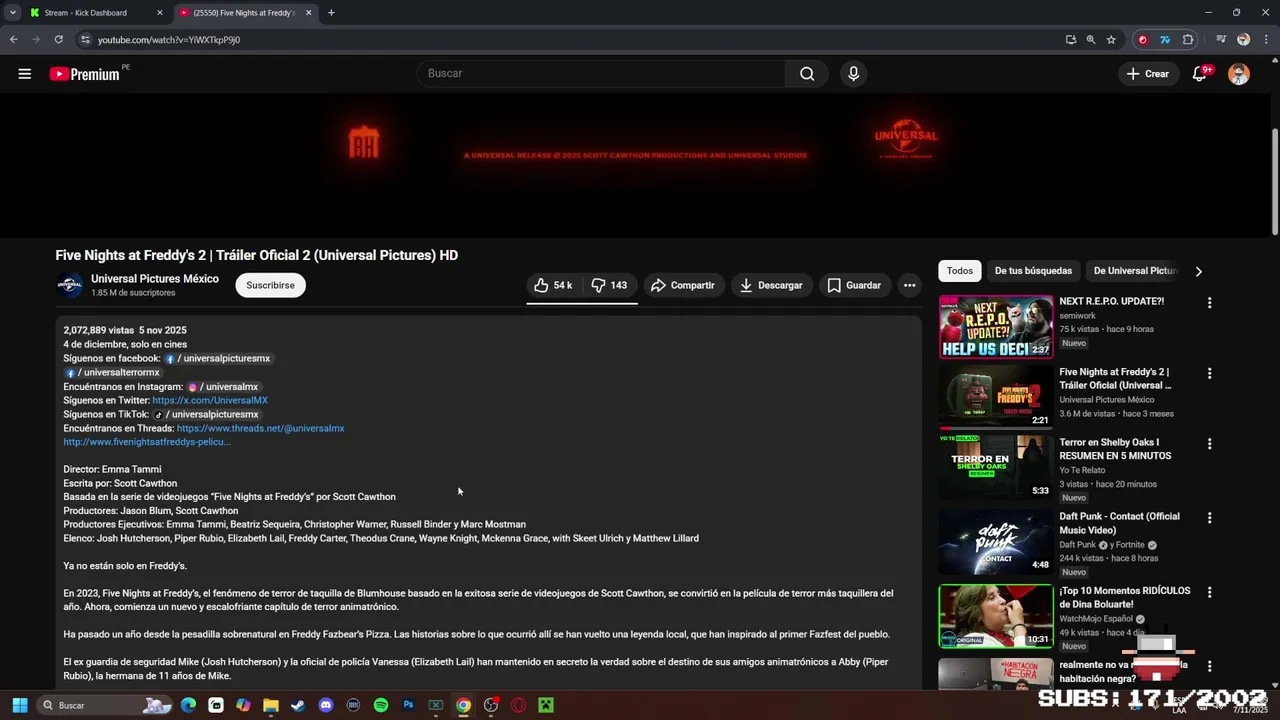Viewport: 1280px width, 720px height.
Task: Open the Windows Start button
Action: point(19,705)
